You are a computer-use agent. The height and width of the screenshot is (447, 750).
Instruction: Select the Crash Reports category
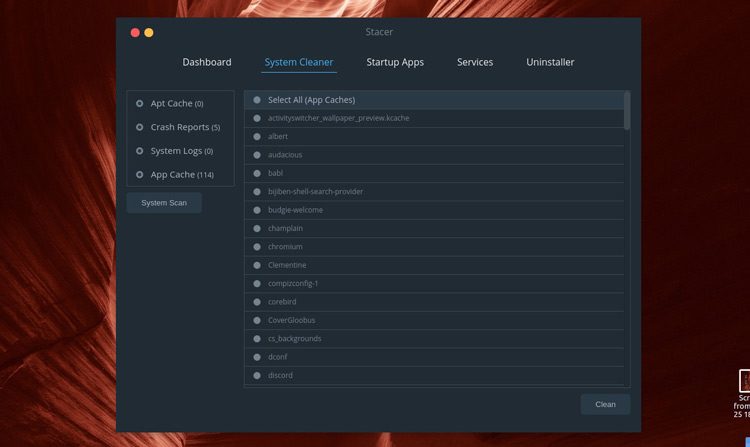(x=140, y=127)
